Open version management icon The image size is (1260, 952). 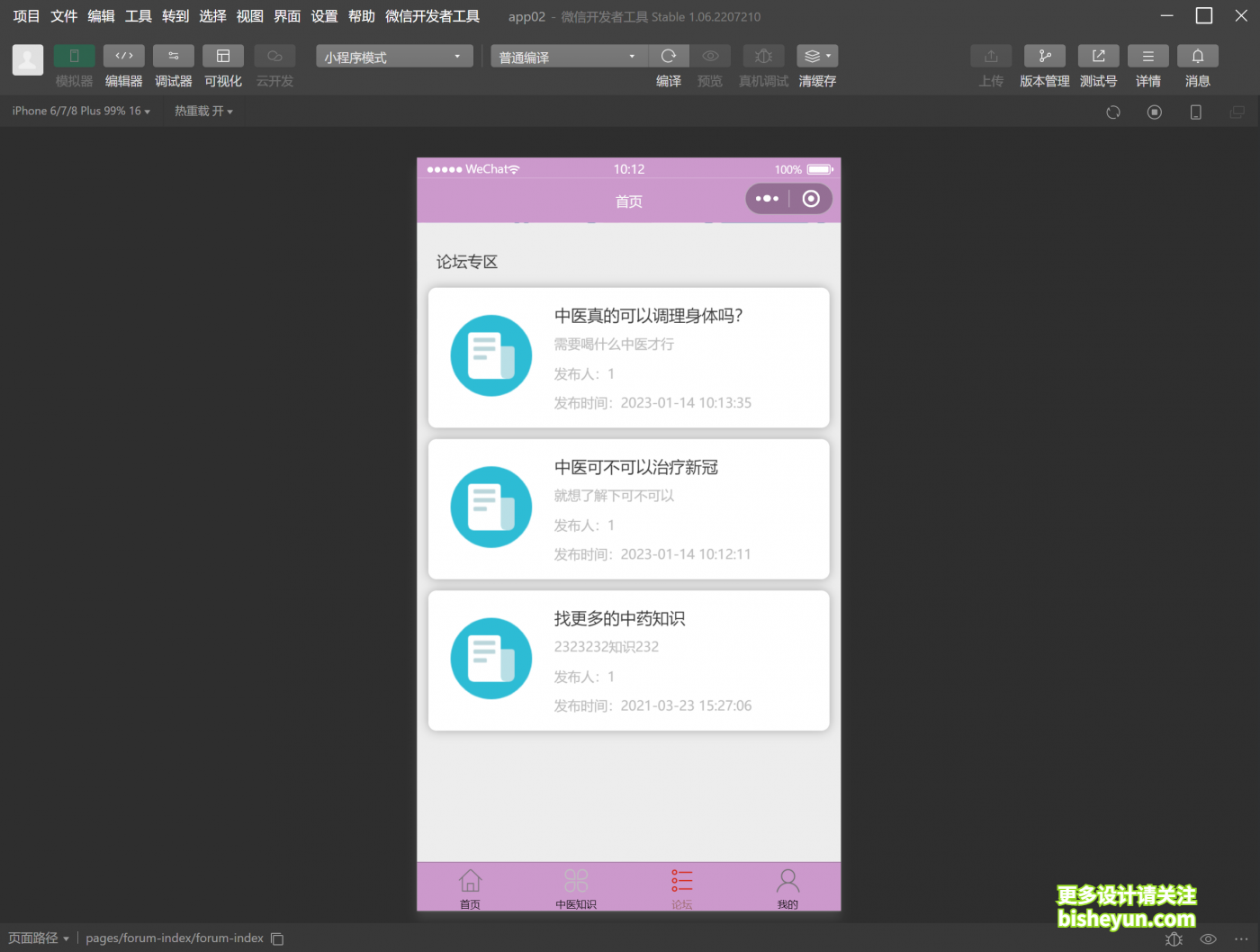(x=1045, y=56)
